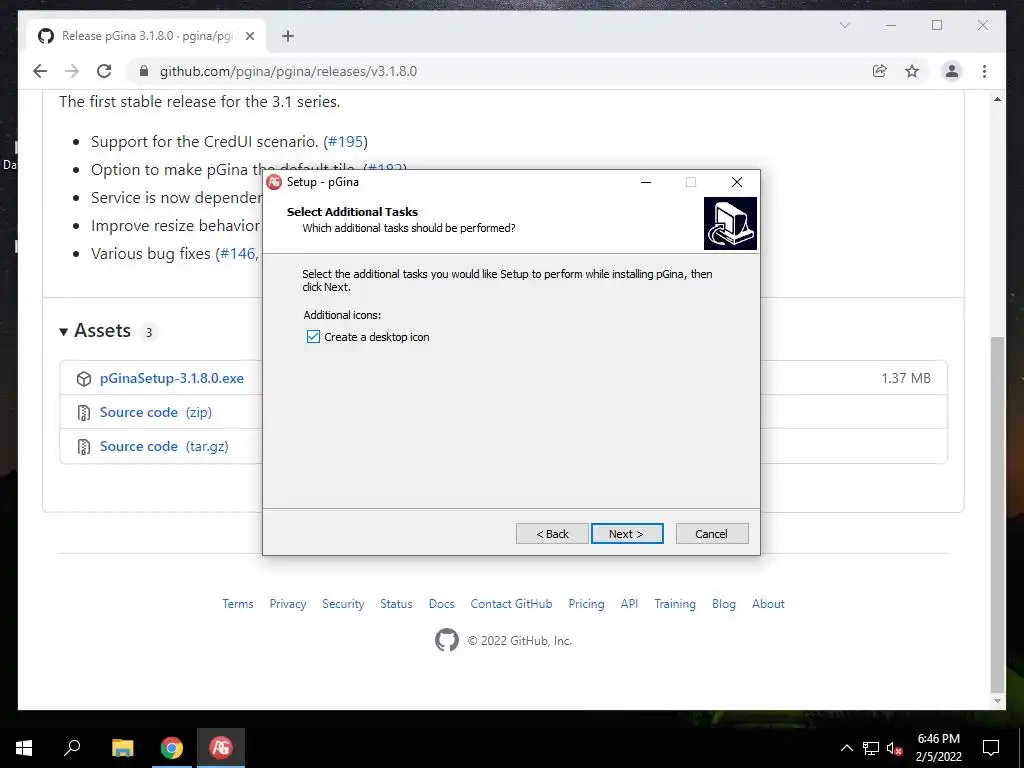Open the API footer link

(x=630, y=603)
